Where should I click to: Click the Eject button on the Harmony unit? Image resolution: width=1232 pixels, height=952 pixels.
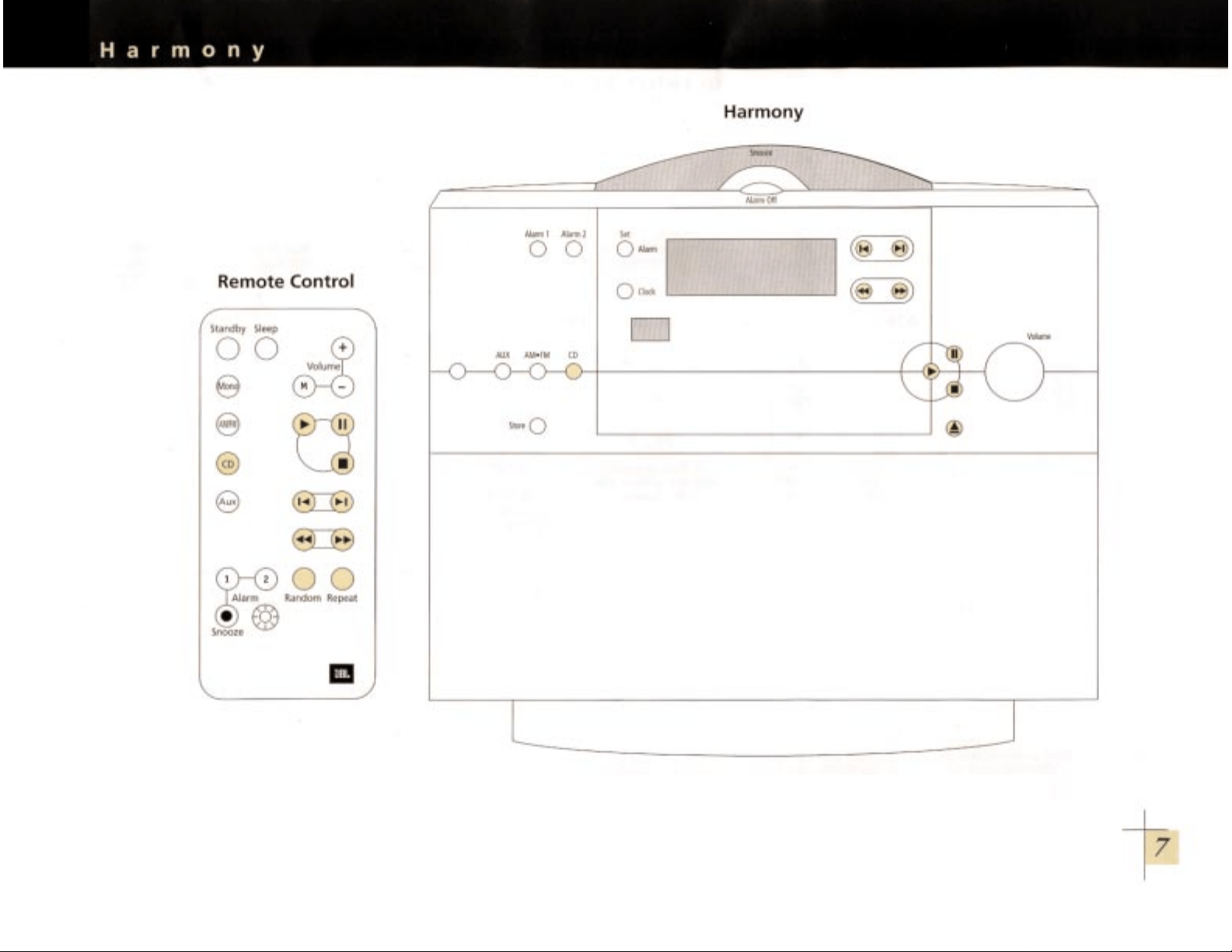coord(955,427)
